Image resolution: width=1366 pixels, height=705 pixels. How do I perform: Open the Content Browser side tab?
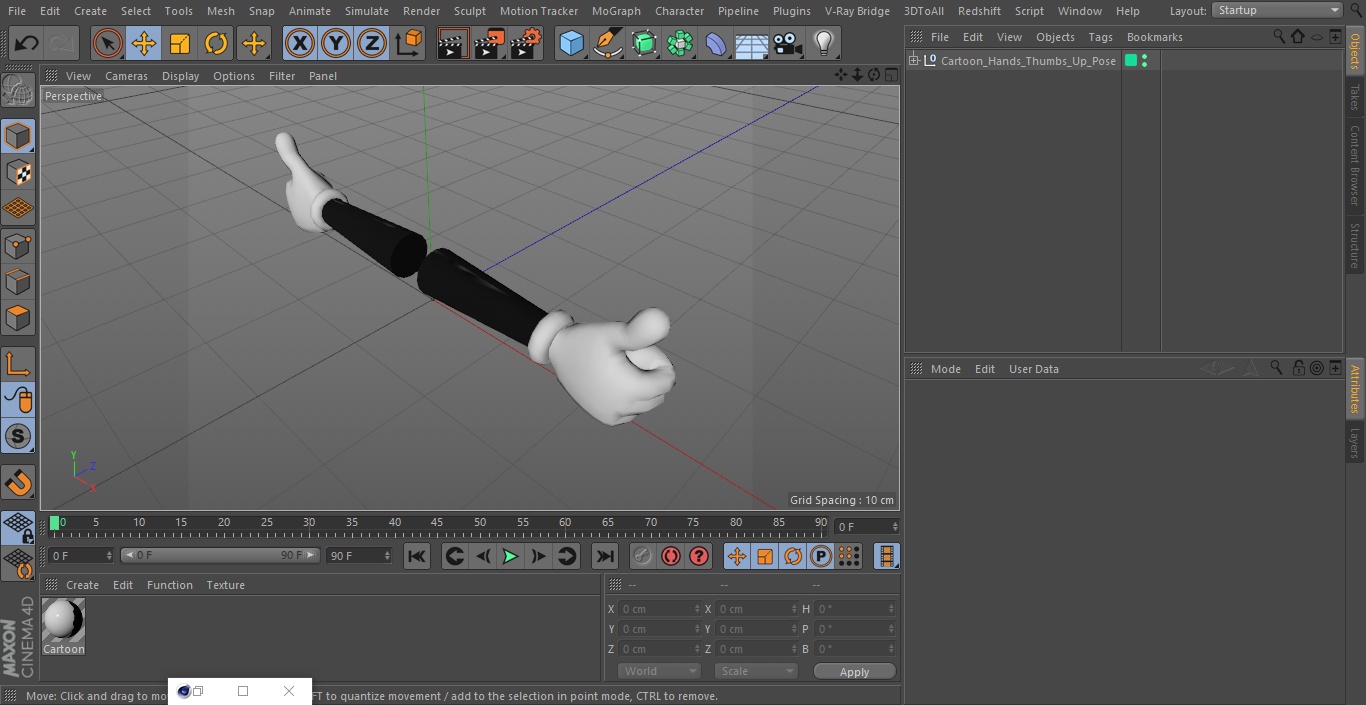tap(1355, 164)
